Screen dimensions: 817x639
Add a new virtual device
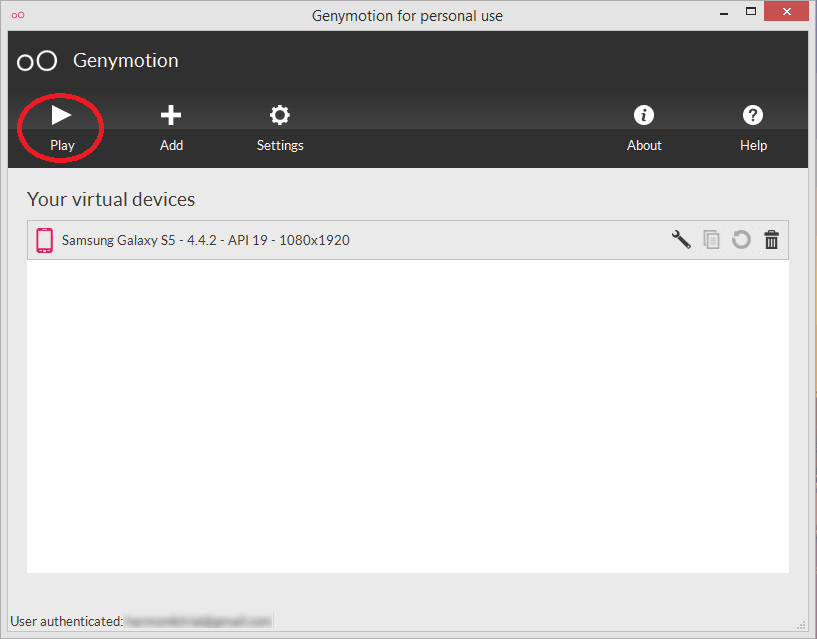171,128
